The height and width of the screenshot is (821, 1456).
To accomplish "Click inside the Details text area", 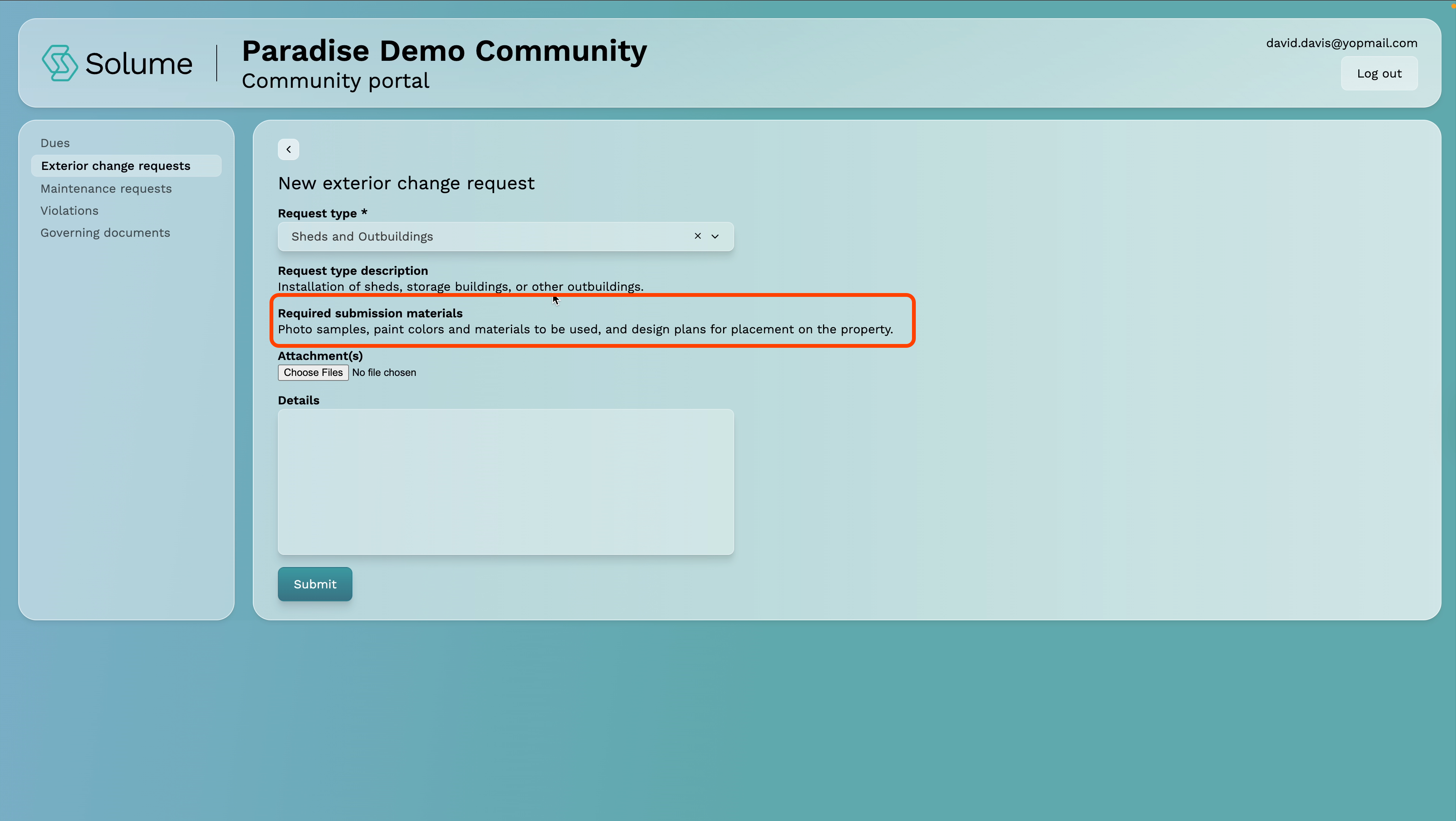I will (505, 482).
